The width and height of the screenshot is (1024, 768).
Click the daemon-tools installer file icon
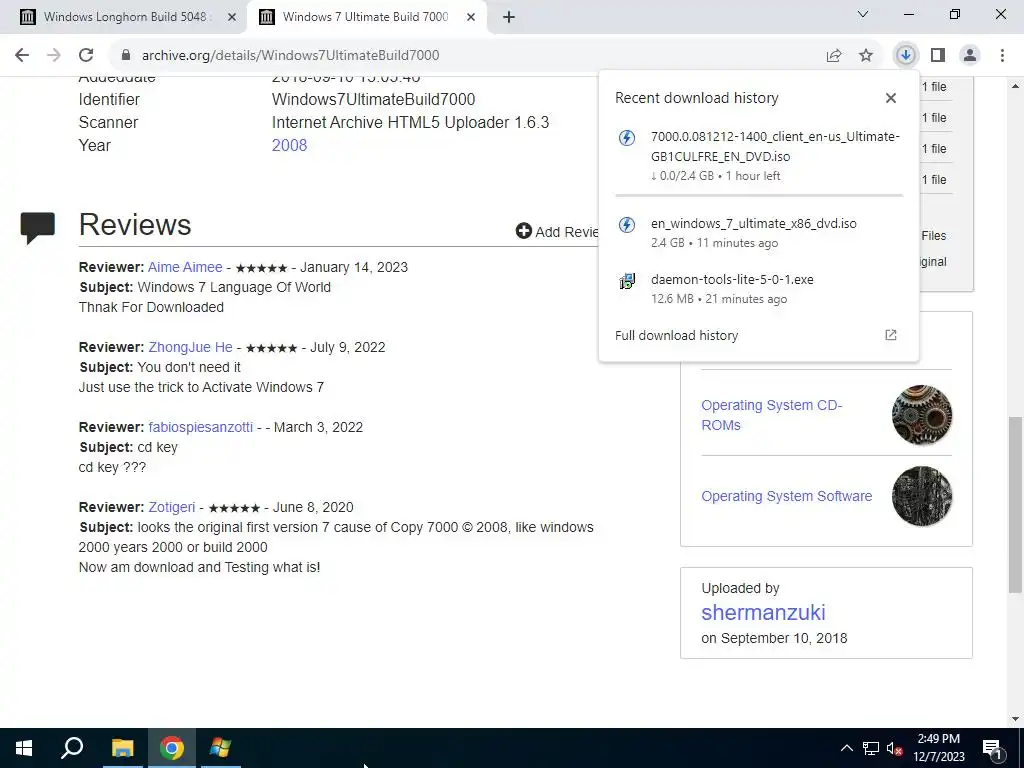[627, 281]
